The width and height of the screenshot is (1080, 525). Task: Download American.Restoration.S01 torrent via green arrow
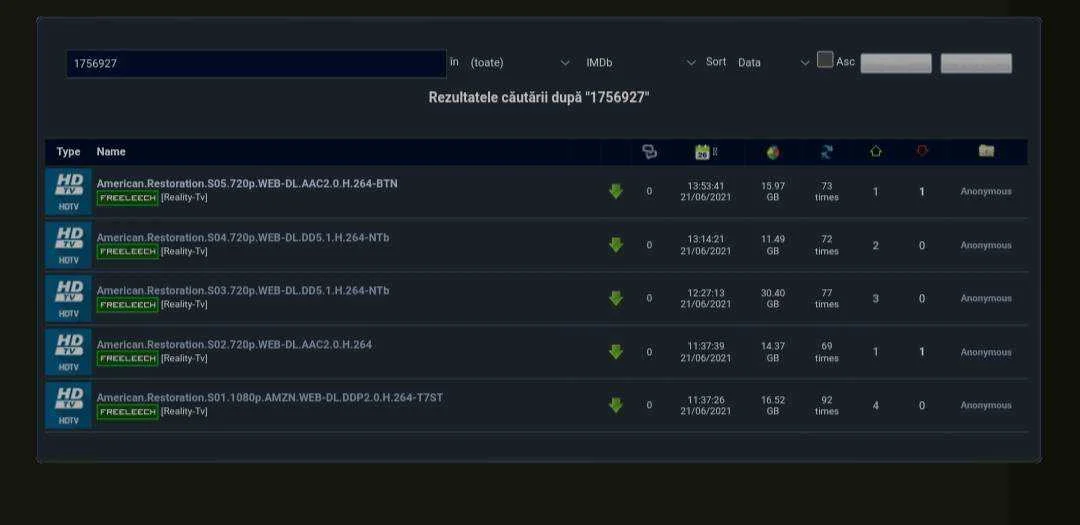point(616,405)
